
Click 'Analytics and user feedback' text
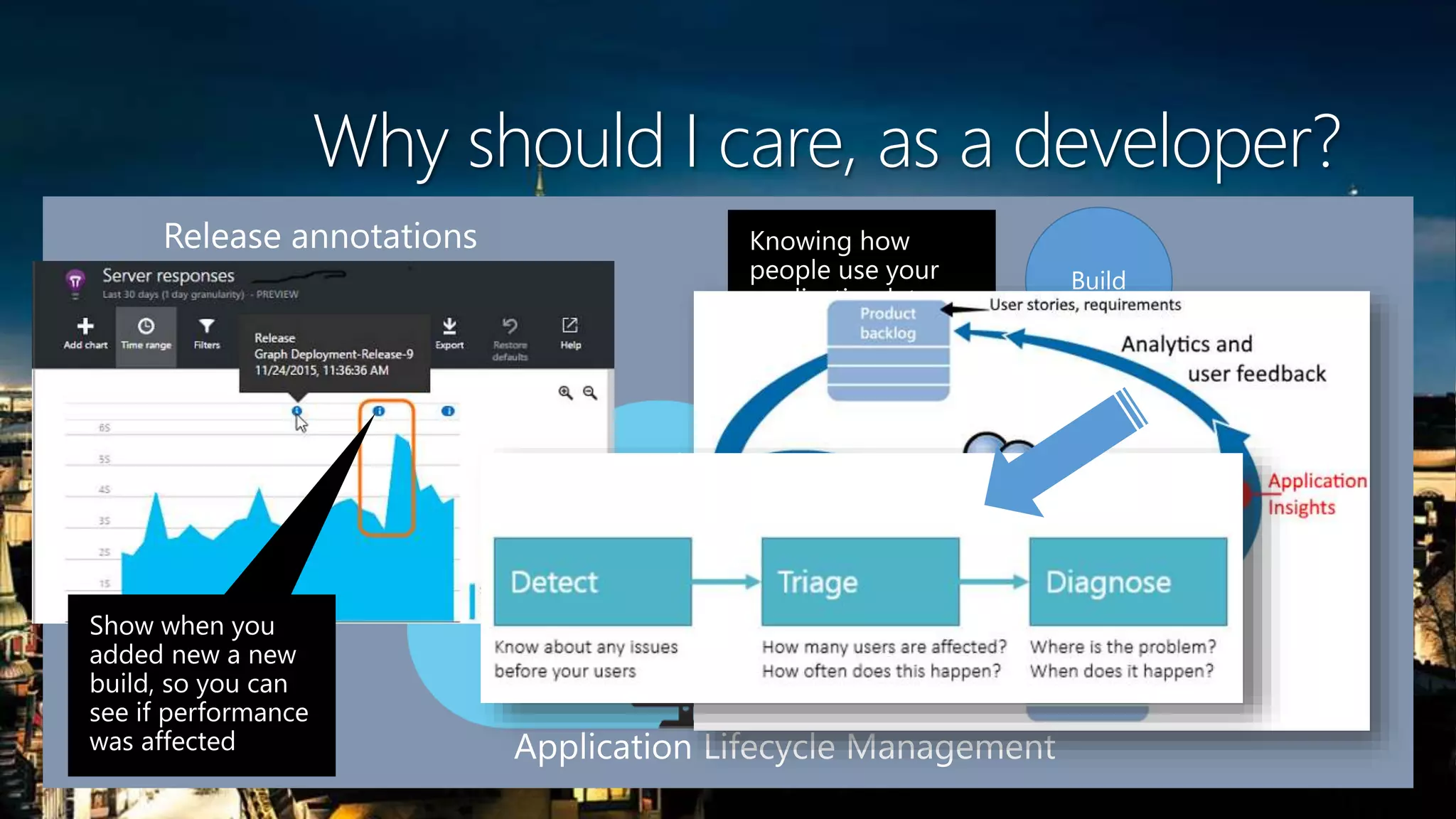(1223, 359)
